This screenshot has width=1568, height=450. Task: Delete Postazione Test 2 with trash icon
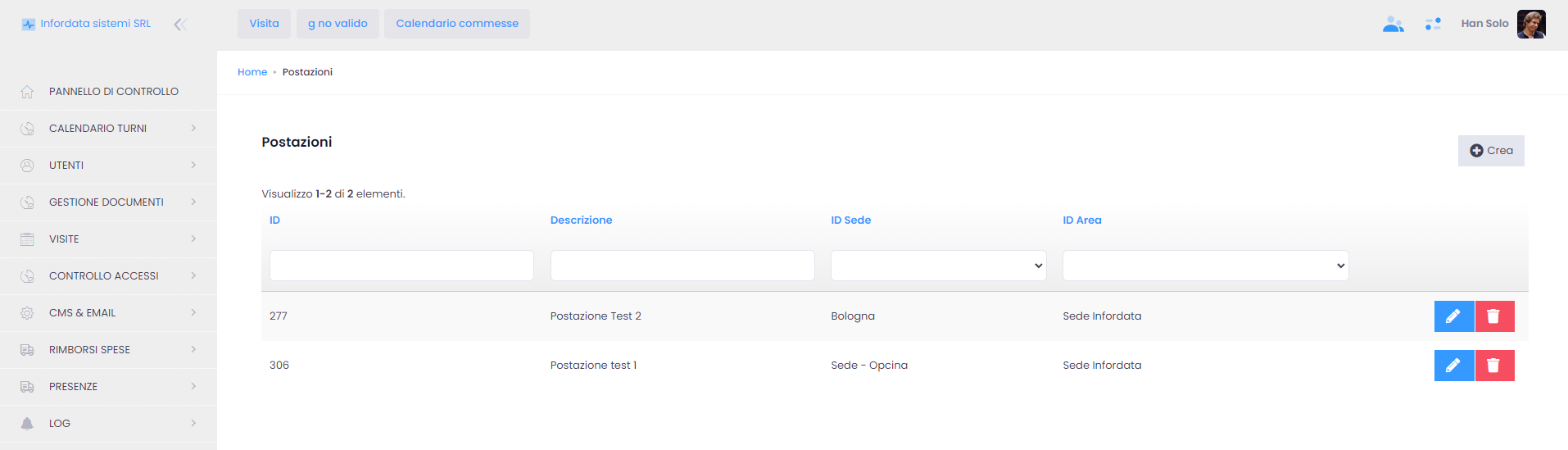1494,316
